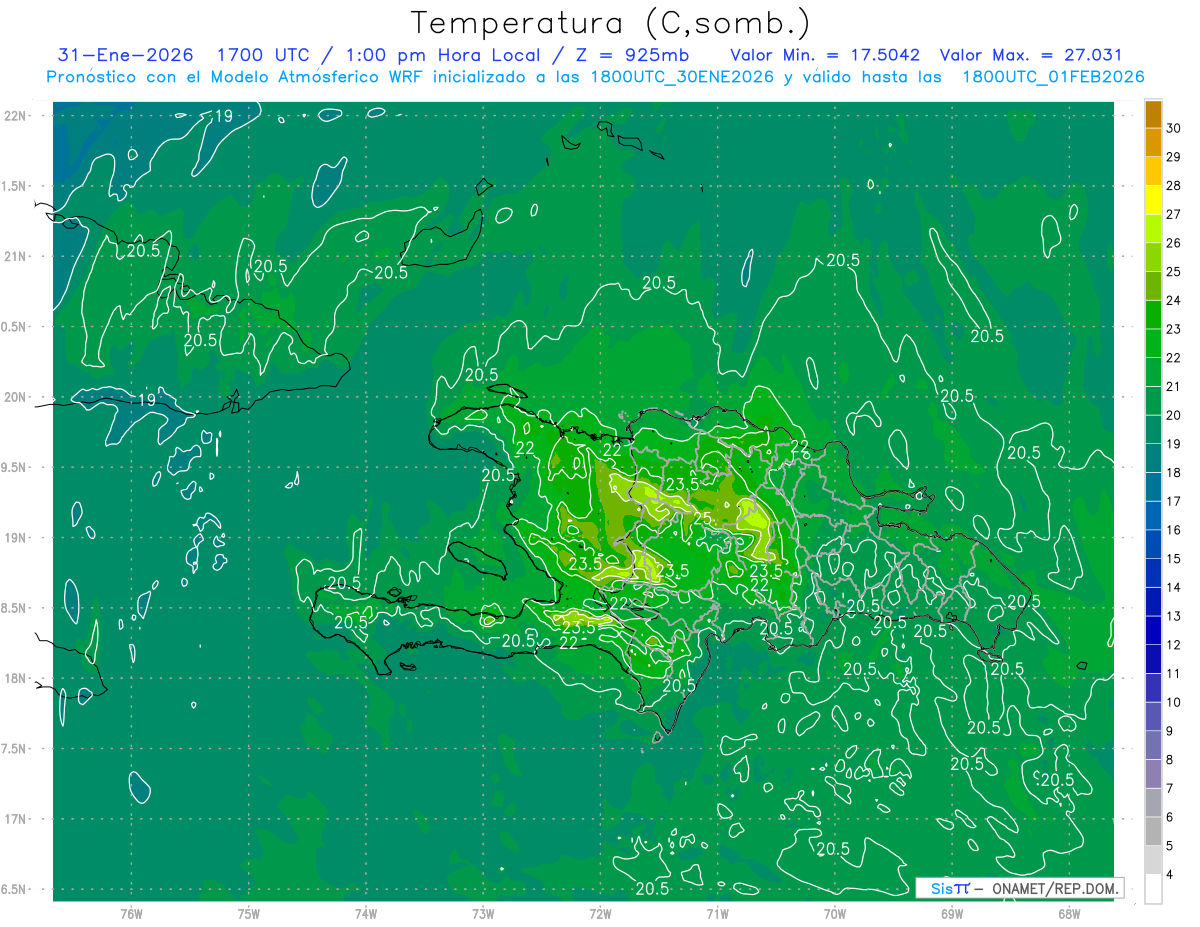The height and width of the screenshot is (927, 1200).
Task: Click the 30 value on the color scale
Action: click(1173, 127)
